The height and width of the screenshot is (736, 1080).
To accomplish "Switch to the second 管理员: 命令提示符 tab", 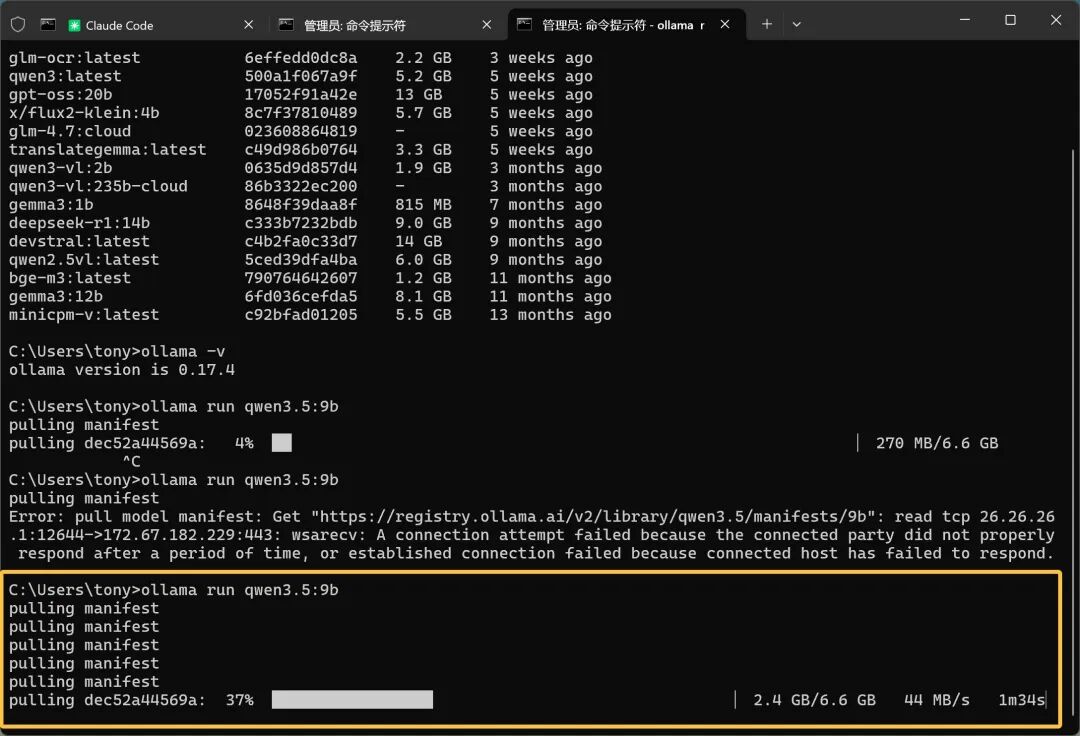I will (385, 25).
